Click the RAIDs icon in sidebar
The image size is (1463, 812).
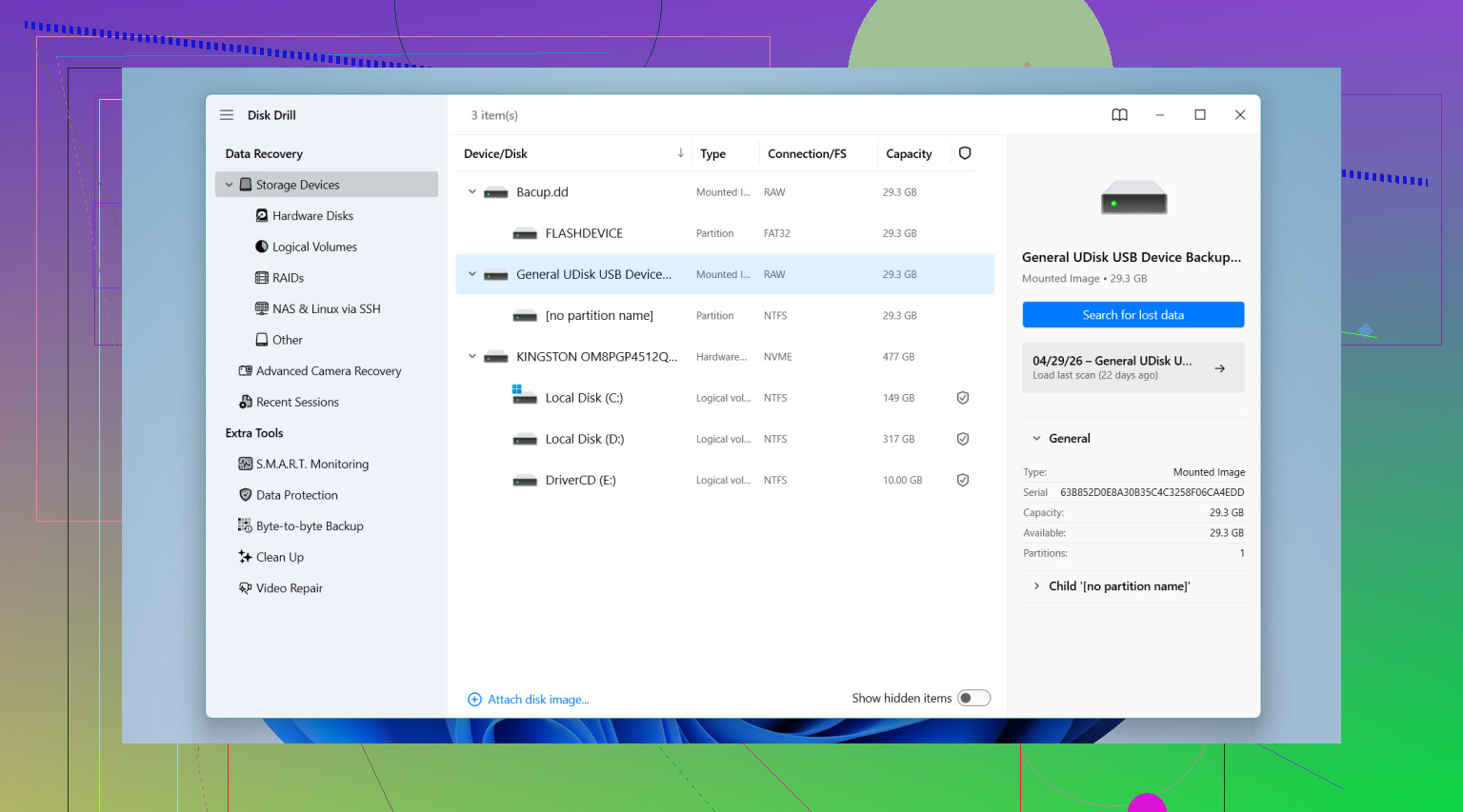262,278
